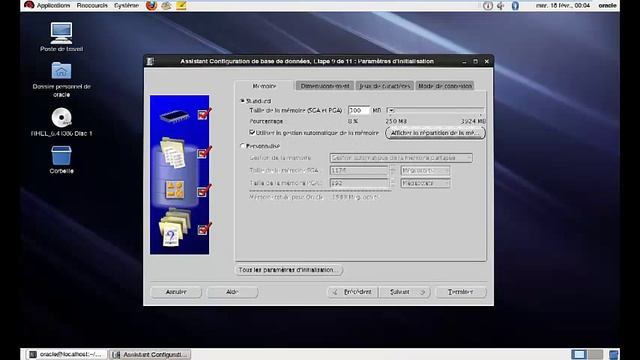
Task: Open Raccourcis menu
Action: 92,5
